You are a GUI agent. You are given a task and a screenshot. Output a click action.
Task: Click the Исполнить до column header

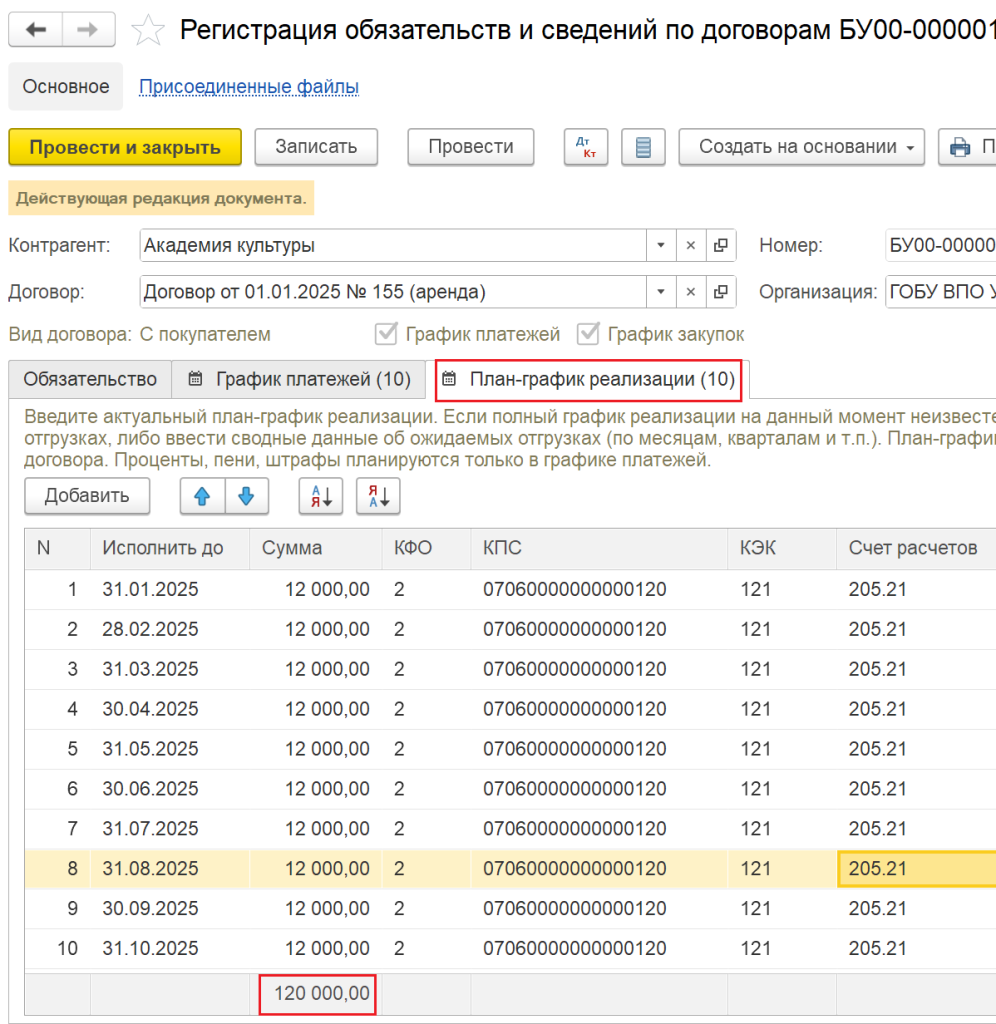coord(170,549)
